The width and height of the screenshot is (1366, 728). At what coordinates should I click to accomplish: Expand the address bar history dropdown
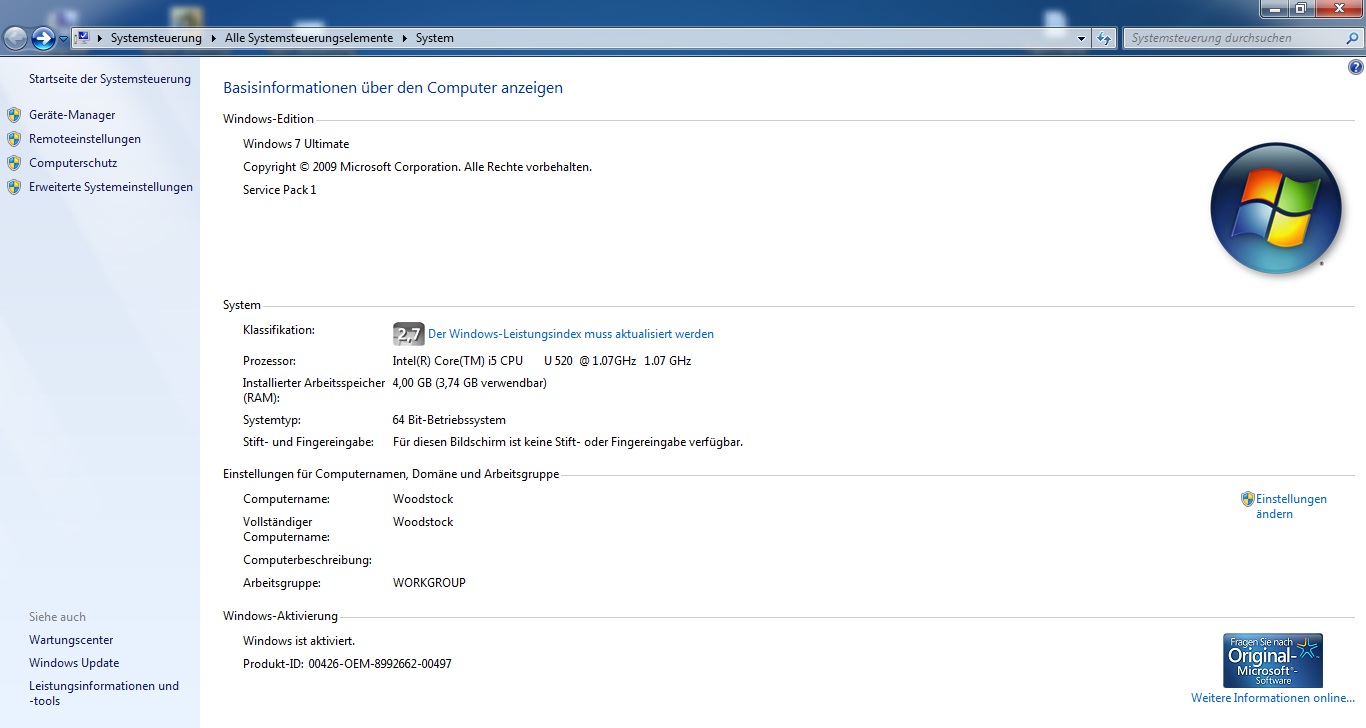(x=1082, y=38)
